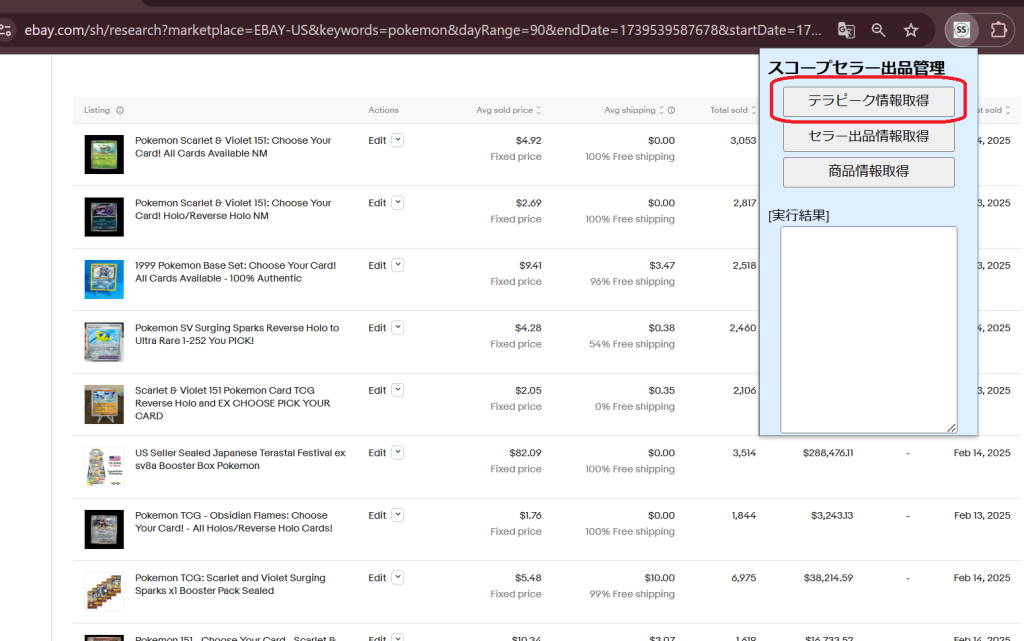Image resolution: width=1024 pixels, height=641 pixels.
Task: Bookmark this page with the star icon
Action: (911, 30)
